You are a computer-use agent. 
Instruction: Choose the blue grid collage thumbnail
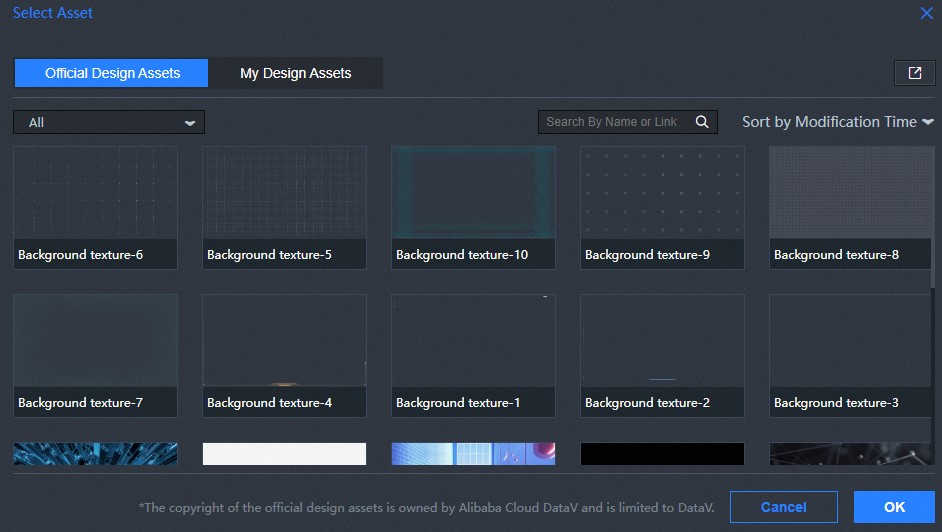(x=473, y=454)
